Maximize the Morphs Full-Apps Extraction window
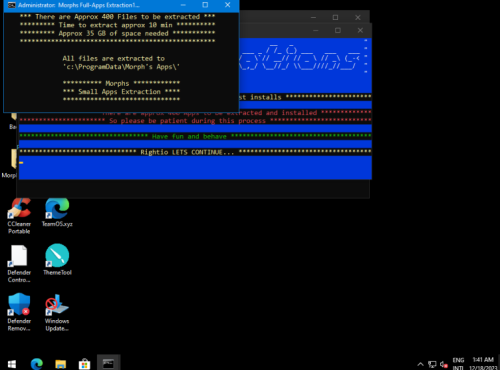500x370 pixels. coord(205,5)
